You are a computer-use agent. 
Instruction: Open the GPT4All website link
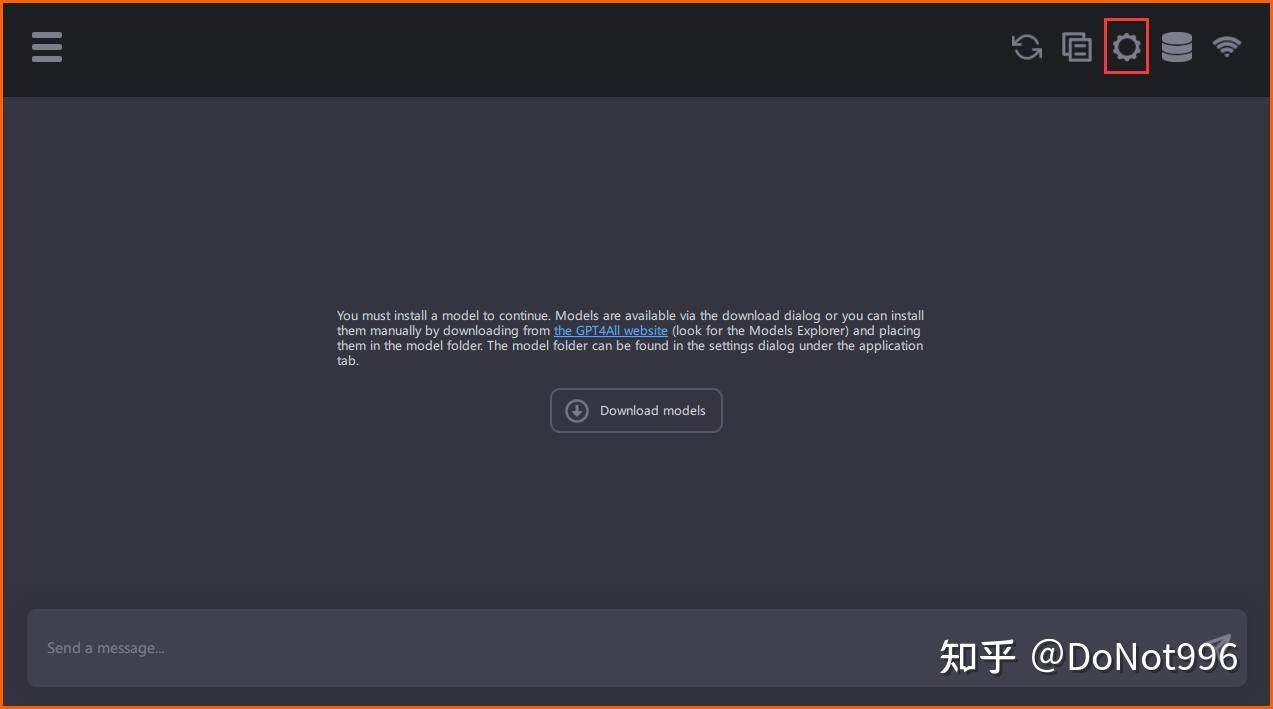click(x=611, y=331)
